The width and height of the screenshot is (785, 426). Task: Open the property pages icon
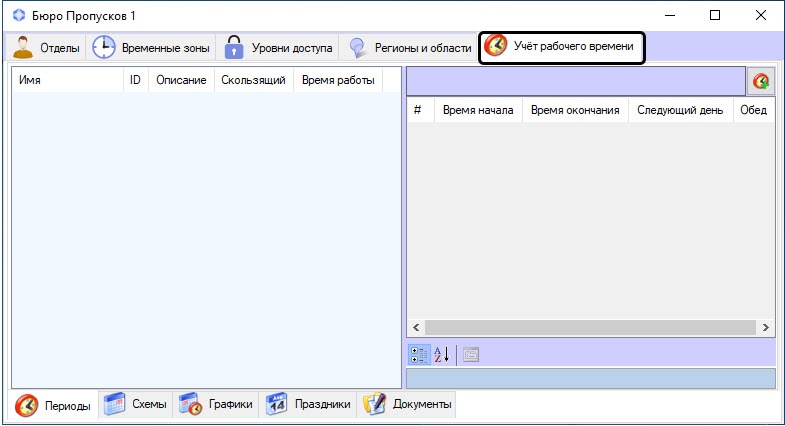click(471, 354)
